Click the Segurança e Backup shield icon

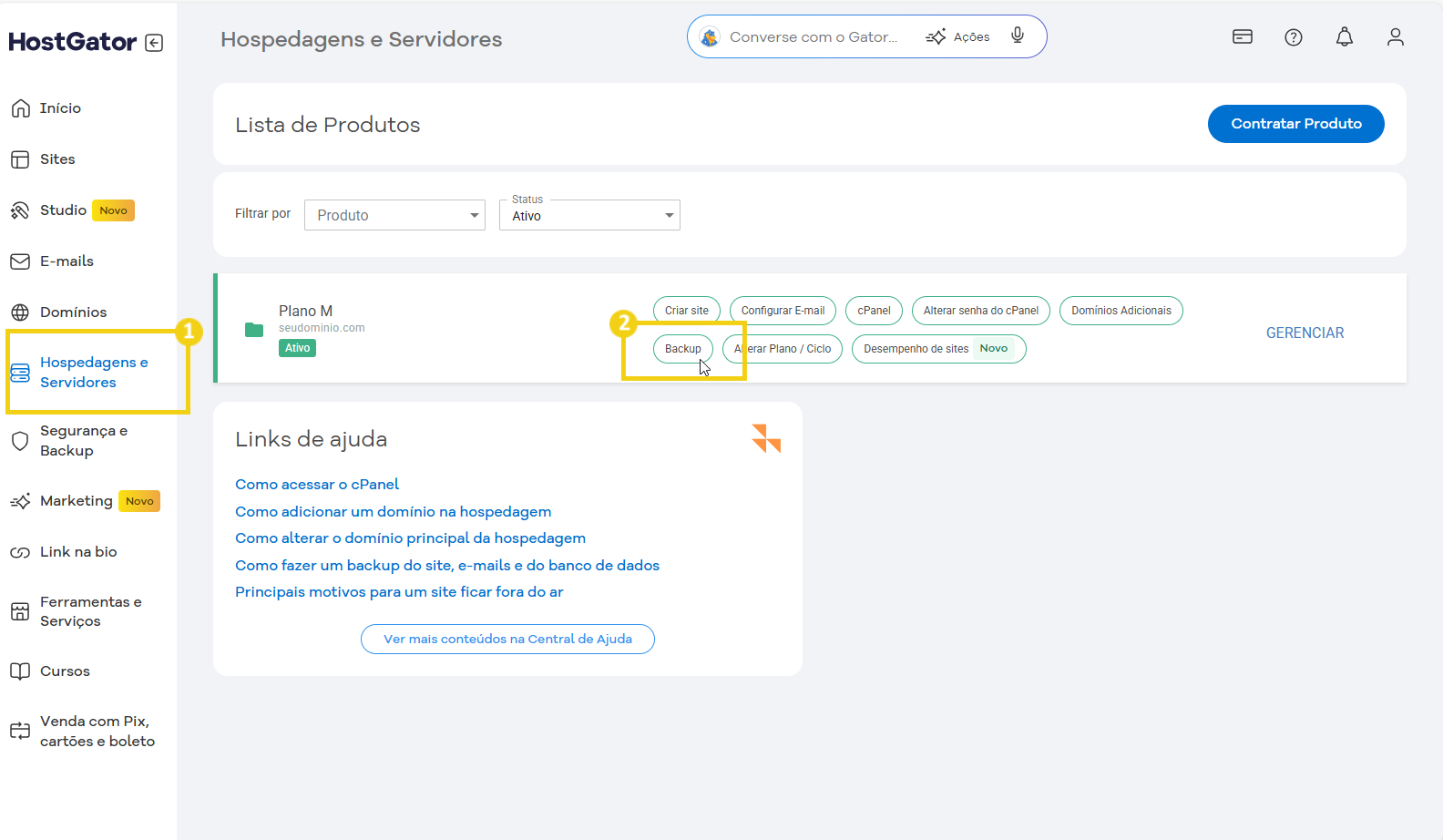click(x=20, y=441)
